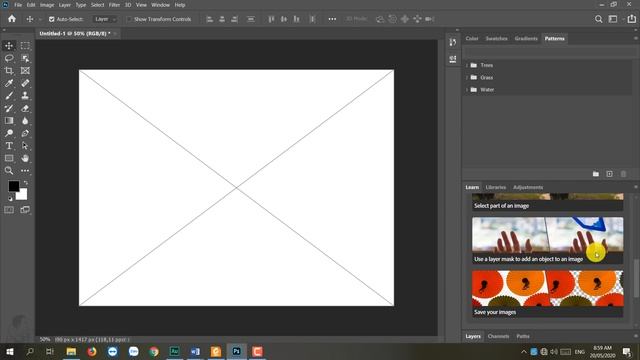Screen dimensions: 640x360
Task: Select the Rectangular Marquee tool
Action: point(25,46)
